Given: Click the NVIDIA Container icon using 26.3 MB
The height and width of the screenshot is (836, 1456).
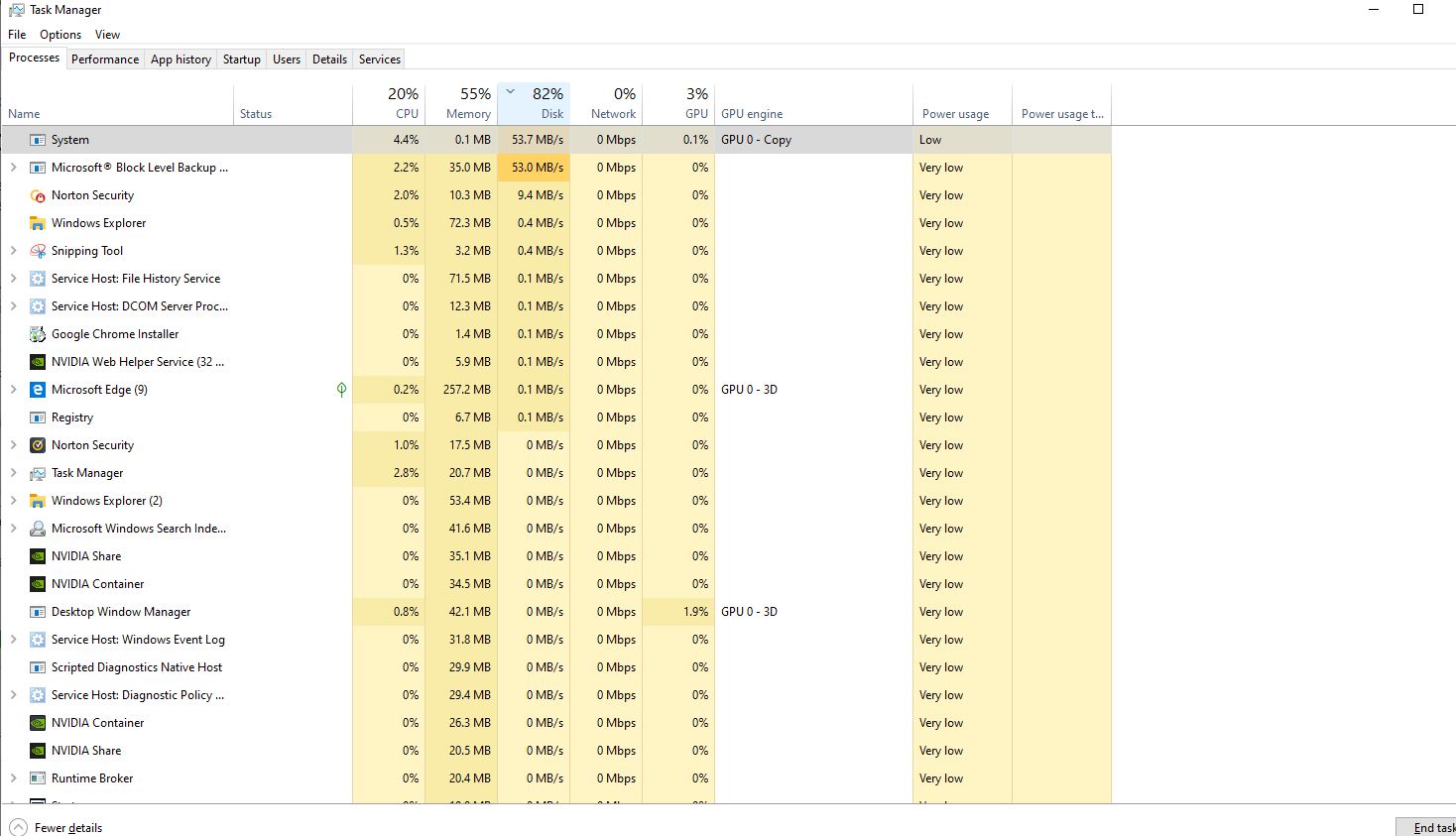Looking at the screenshot, I should [x=38, y=723].
